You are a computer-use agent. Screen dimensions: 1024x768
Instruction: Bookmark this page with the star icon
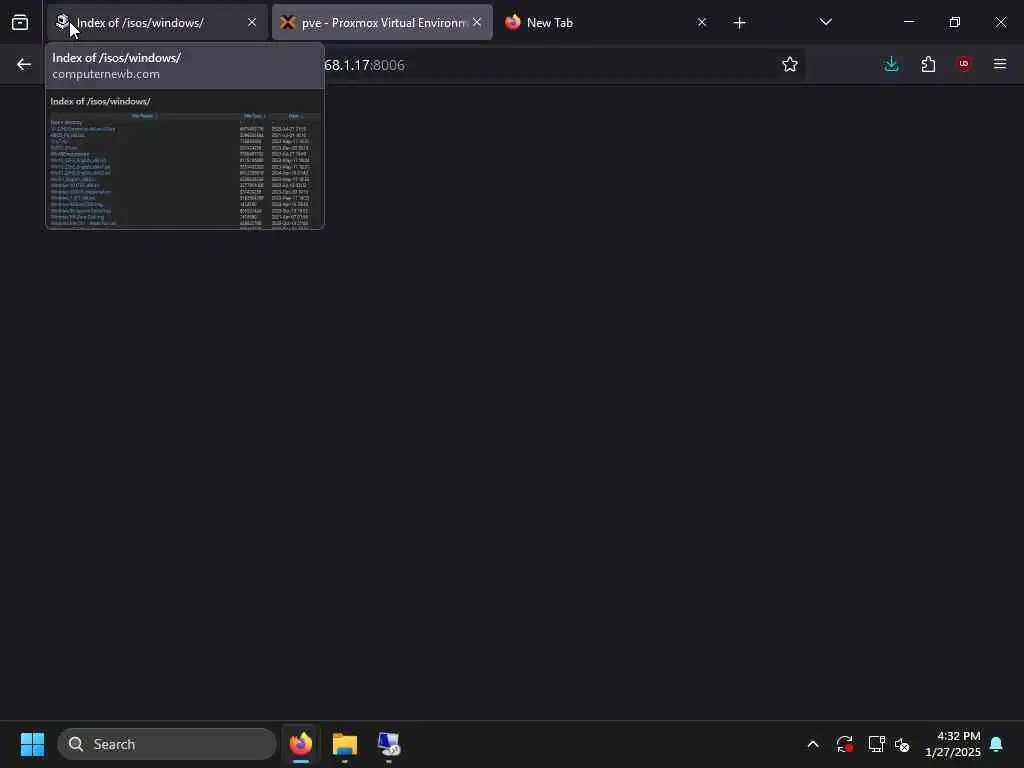[790, 64]
